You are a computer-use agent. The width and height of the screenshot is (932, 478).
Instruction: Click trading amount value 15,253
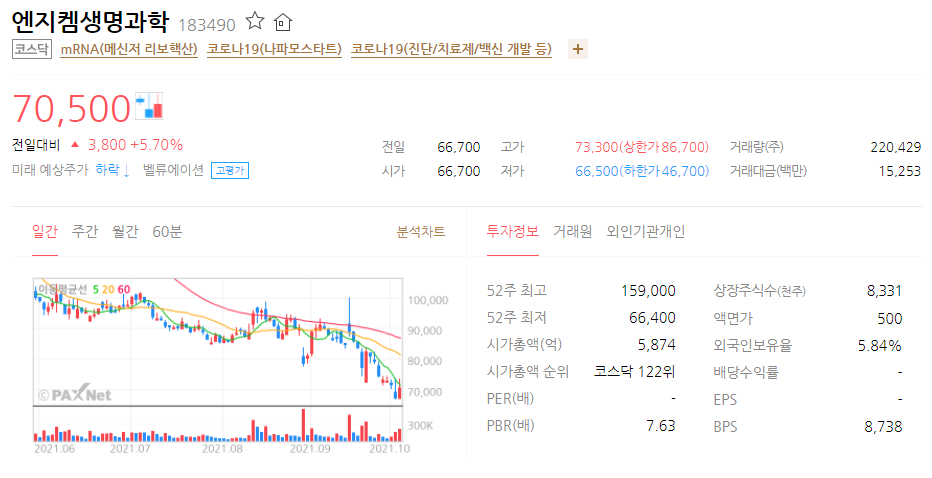pos(900,171)
